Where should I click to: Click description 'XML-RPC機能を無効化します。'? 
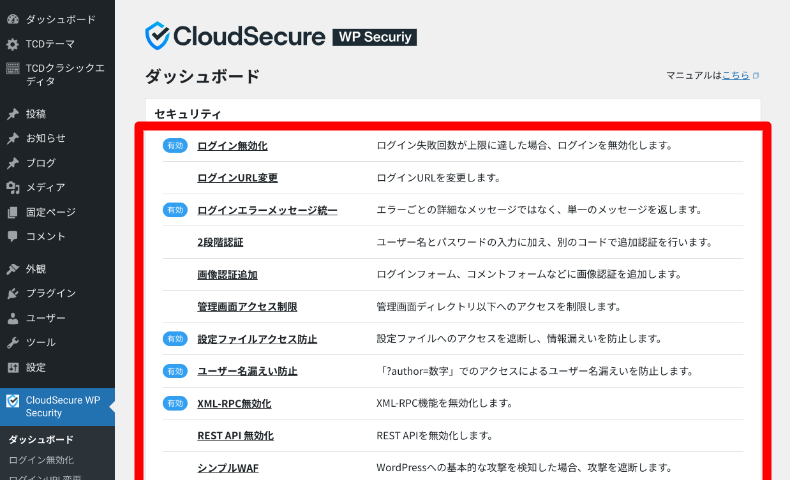[444, 403]
